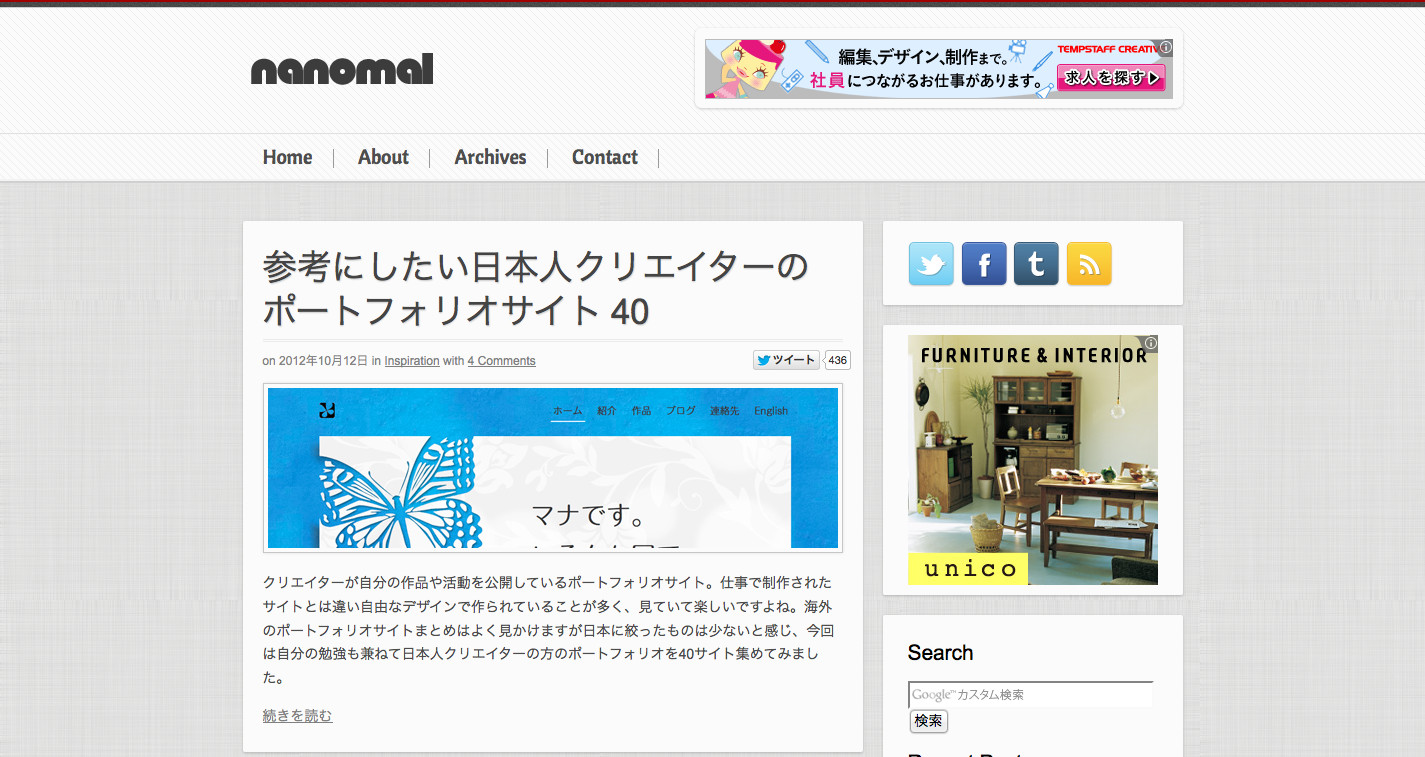Open the nanomal logo to go home
Viewport: 1425px width, 757px height.
pos(341,70)
